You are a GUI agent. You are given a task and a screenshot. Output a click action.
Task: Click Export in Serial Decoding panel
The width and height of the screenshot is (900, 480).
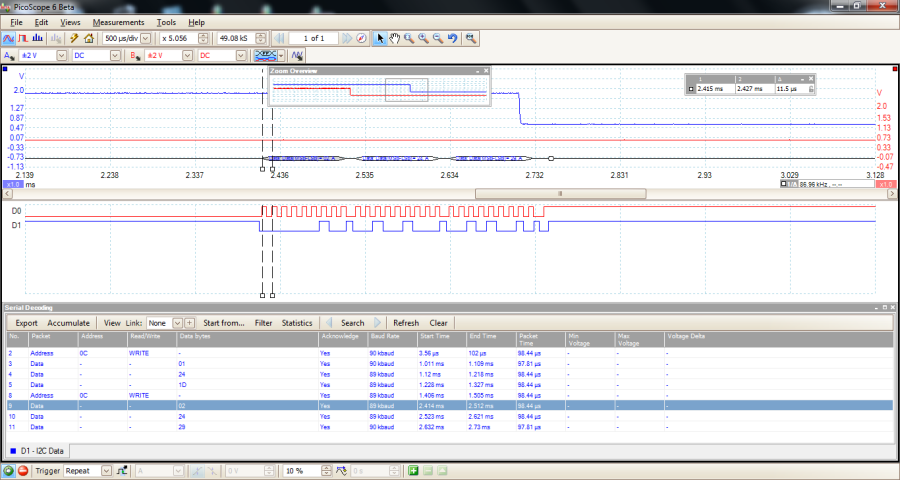[x=26, y=323]
